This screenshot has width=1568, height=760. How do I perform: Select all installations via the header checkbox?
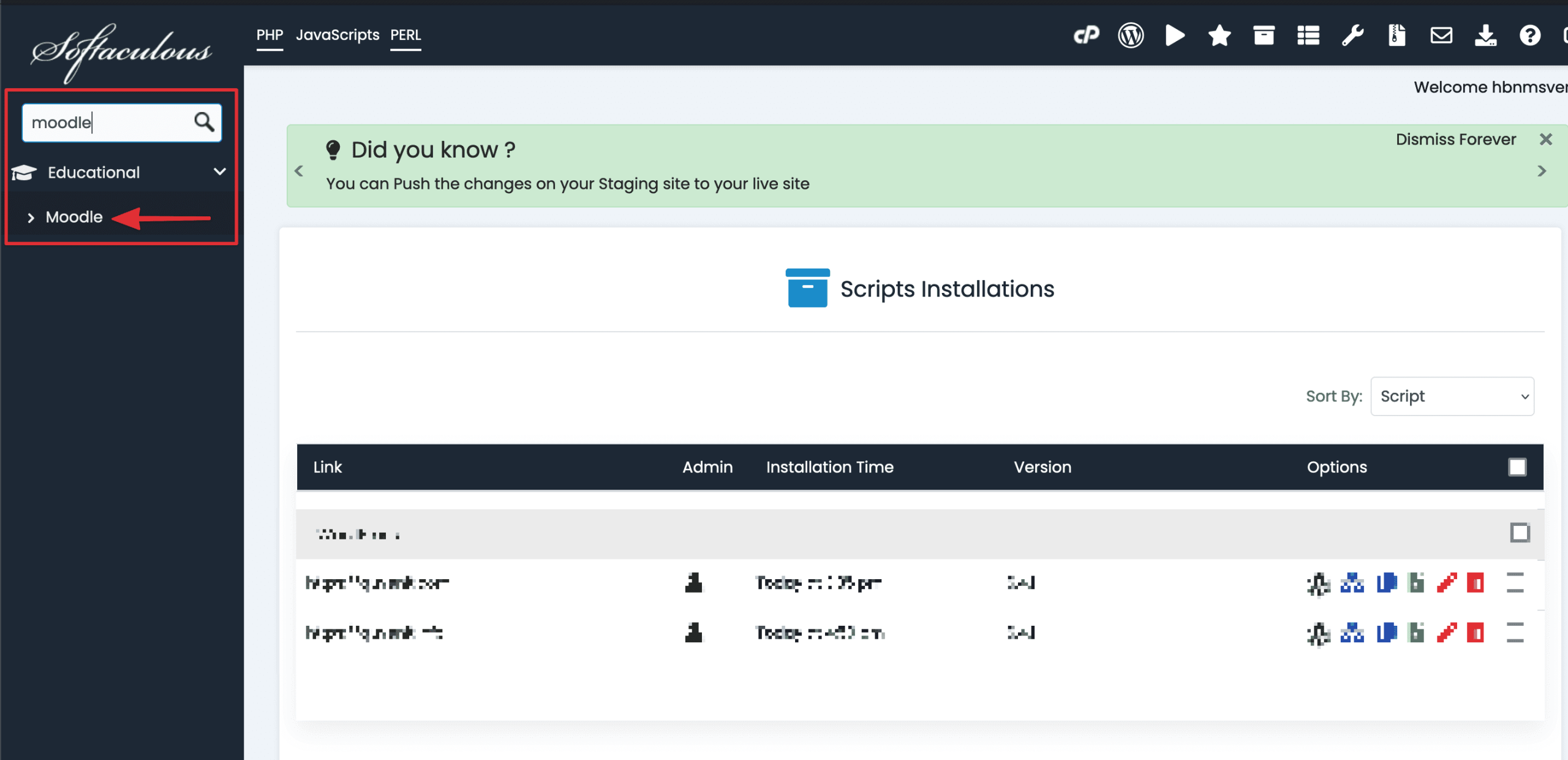[1518, 467]
